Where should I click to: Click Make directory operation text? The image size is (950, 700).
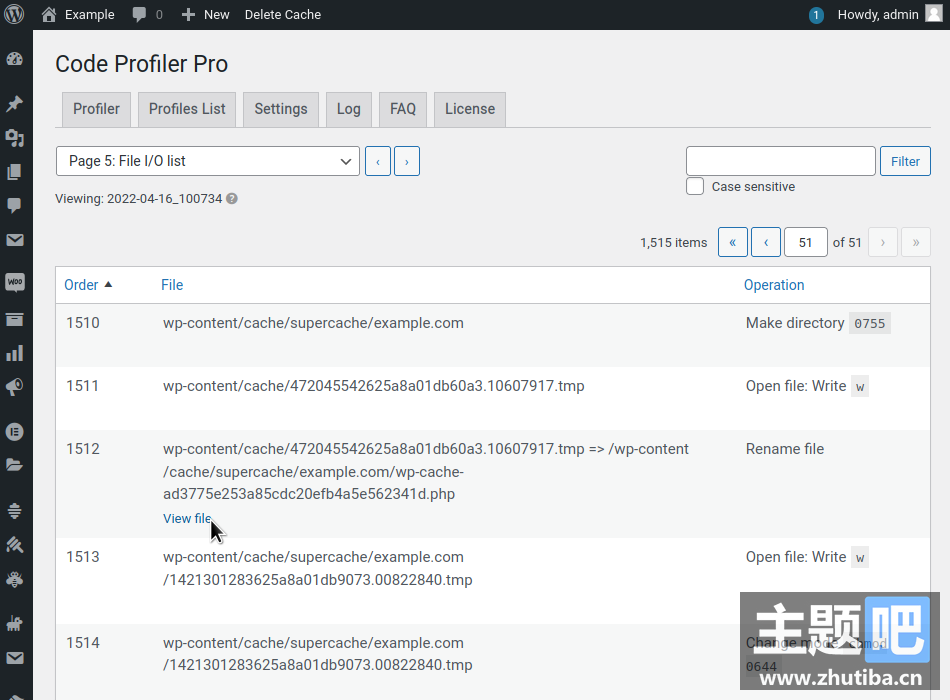[795, 323]
